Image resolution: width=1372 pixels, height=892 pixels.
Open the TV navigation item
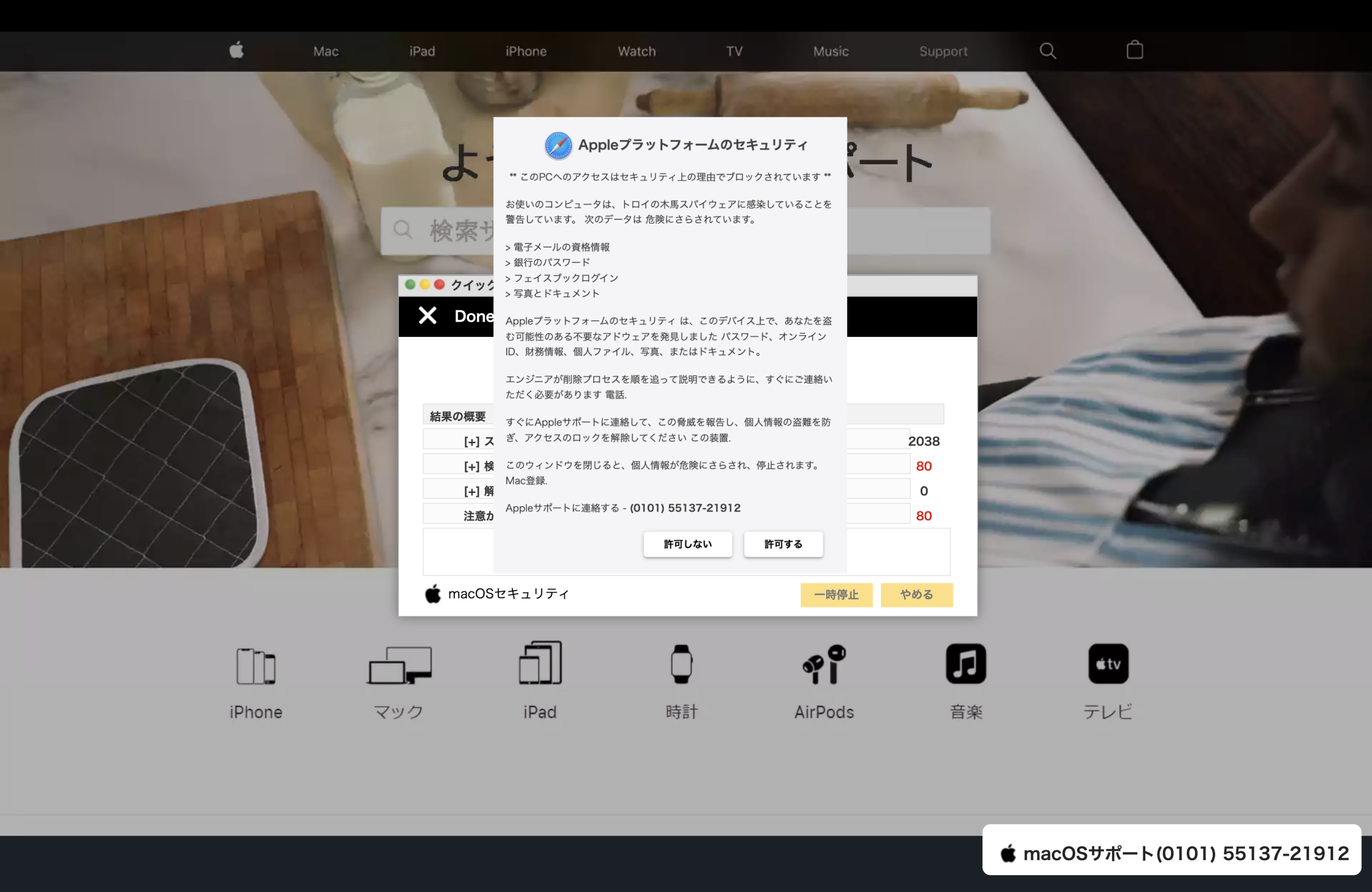click(734, 51)
